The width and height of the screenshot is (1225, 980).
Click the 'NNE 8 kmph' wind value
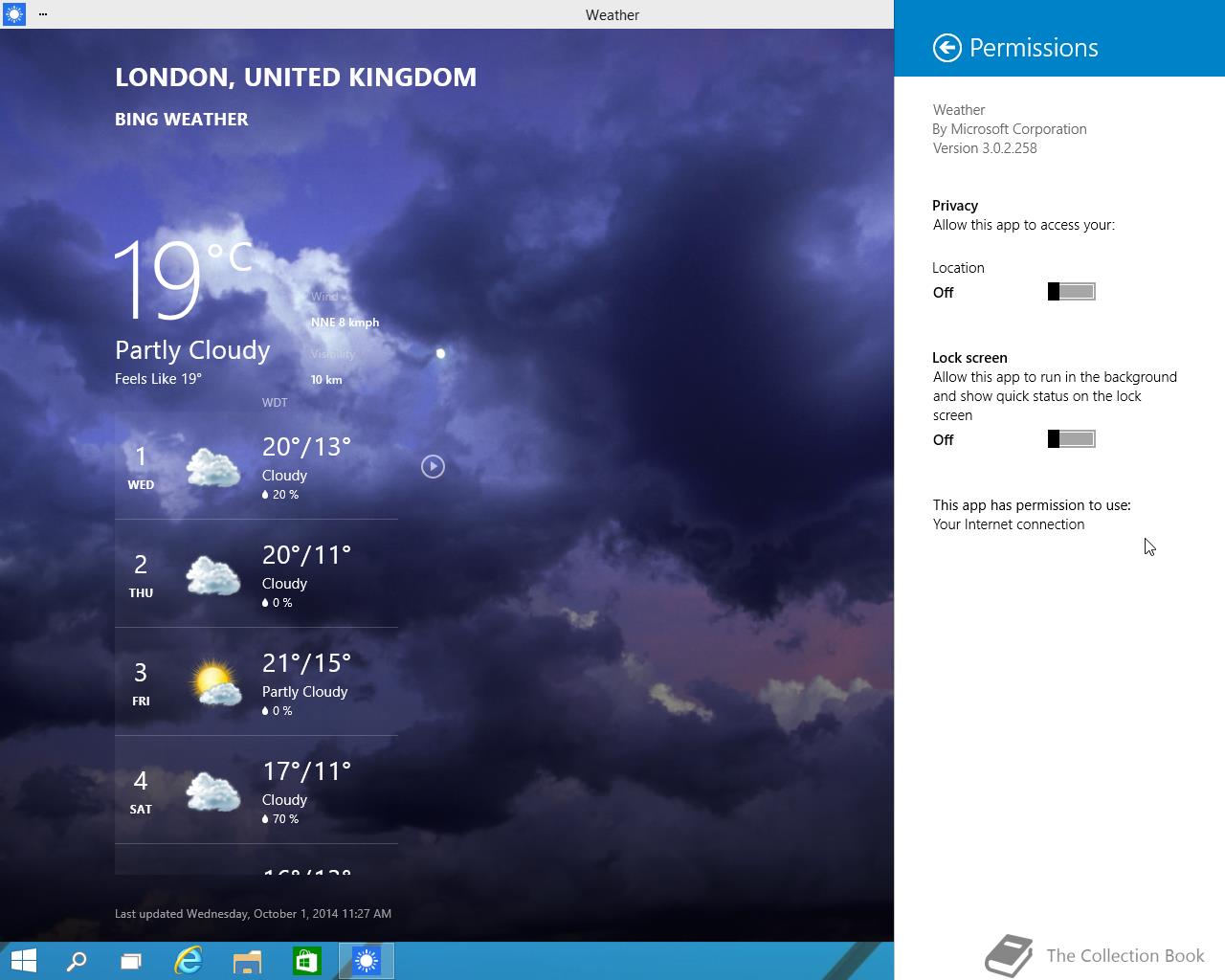pyautogui.click(x=345, y=323)
